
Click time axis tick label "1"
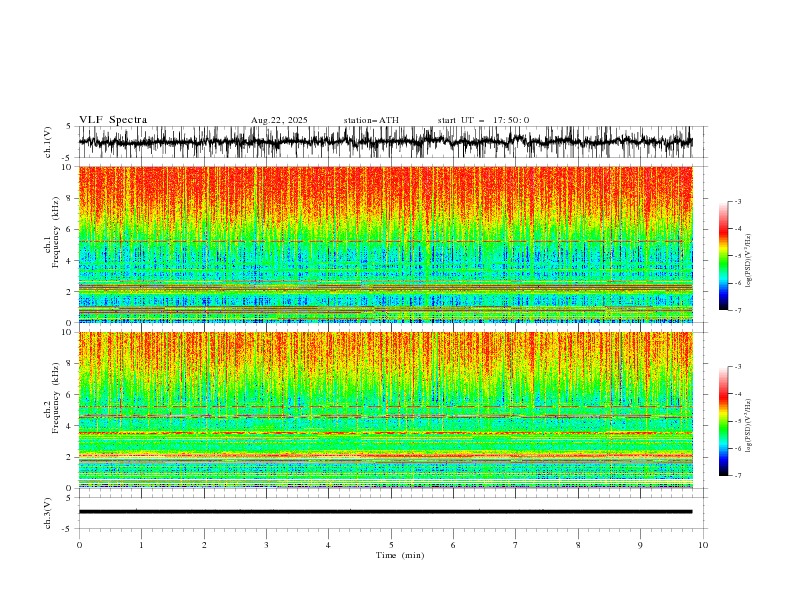(x=141, y=545)
